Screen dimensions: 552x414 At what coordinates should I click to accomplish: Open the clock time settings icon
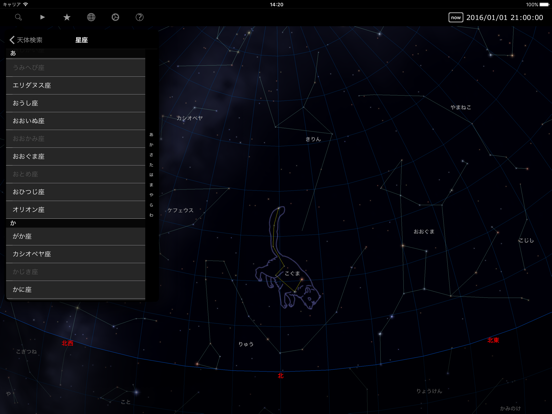coord(115,17)
